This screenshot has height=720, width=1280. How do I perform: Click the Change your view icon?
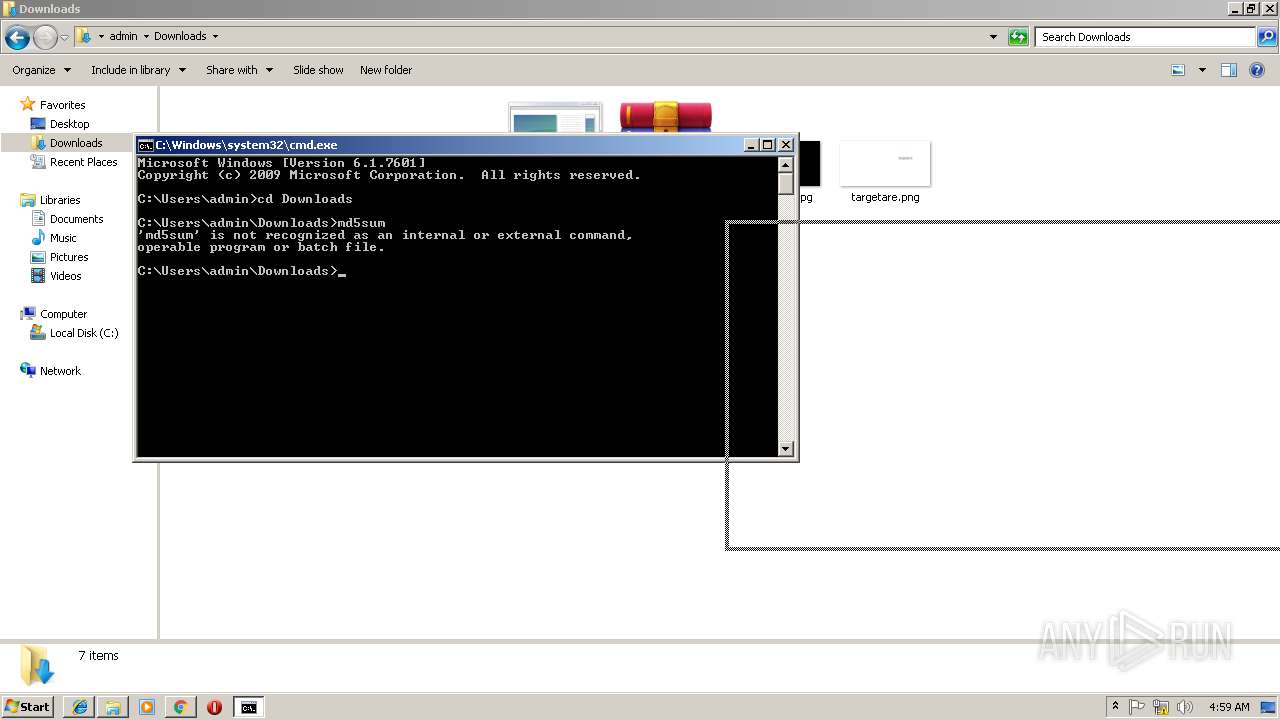click(x=1178, y=70)
